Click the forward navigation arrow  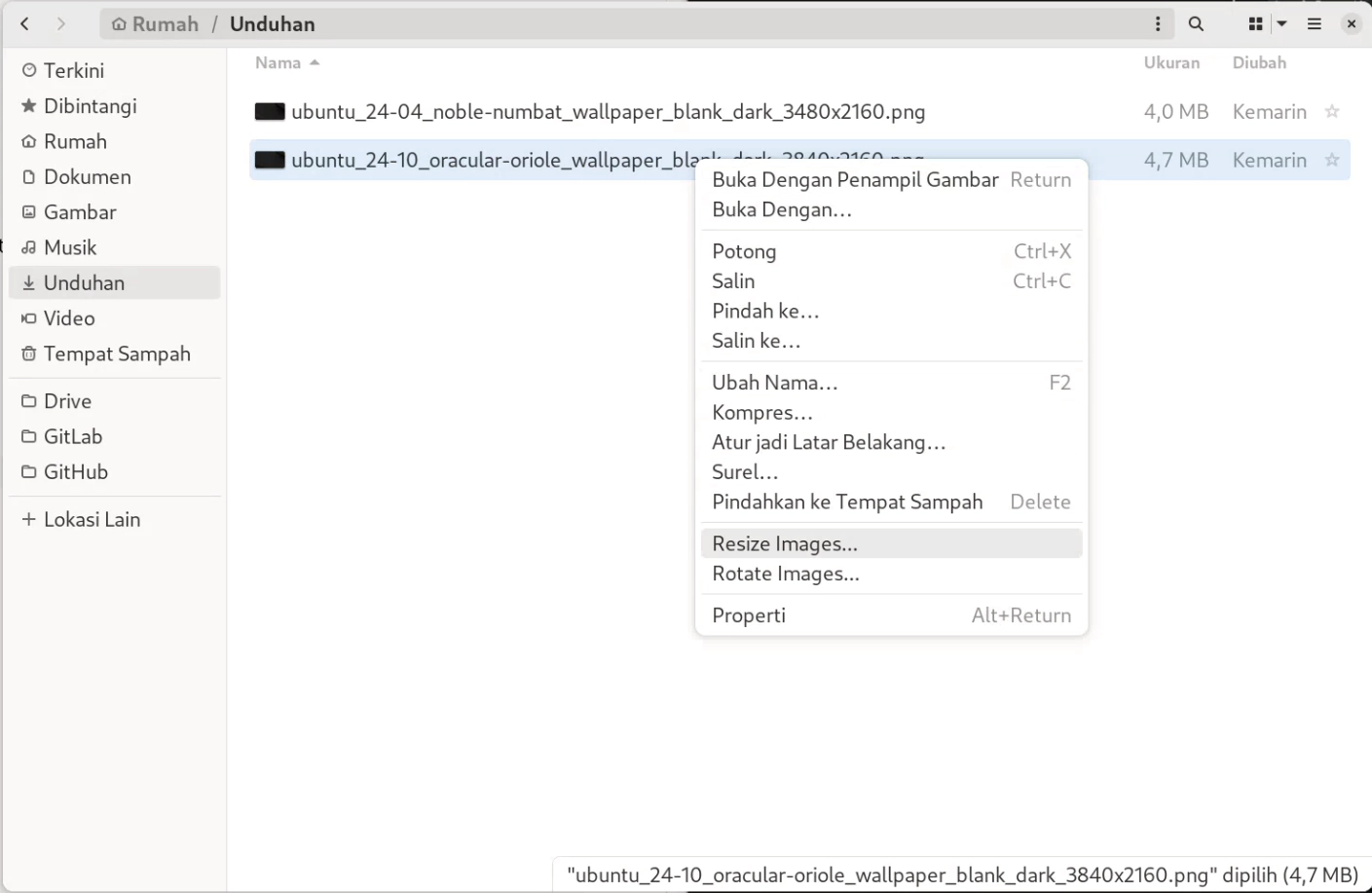(x=61, y=23)
